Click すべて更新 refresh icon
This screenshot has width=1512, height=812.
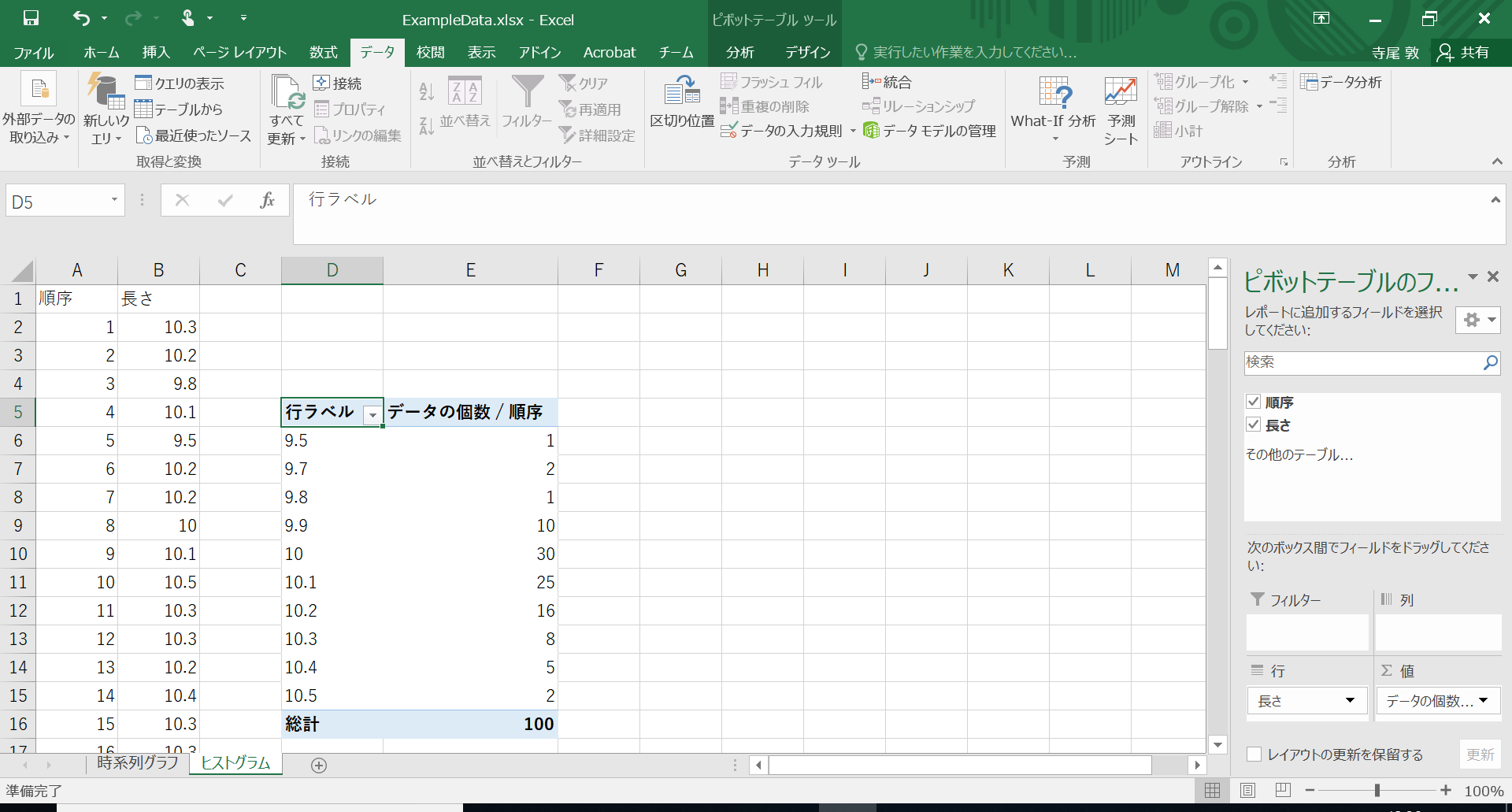tap(287, 92)
